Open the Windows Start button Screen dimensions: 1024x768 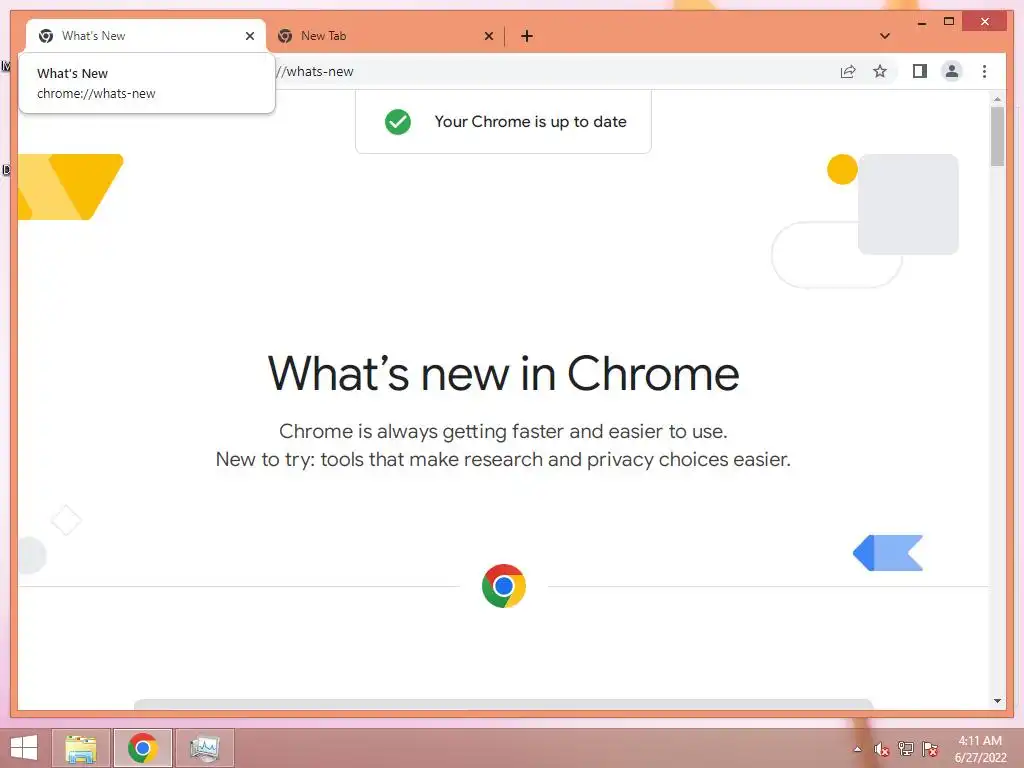tap(24, 748)
